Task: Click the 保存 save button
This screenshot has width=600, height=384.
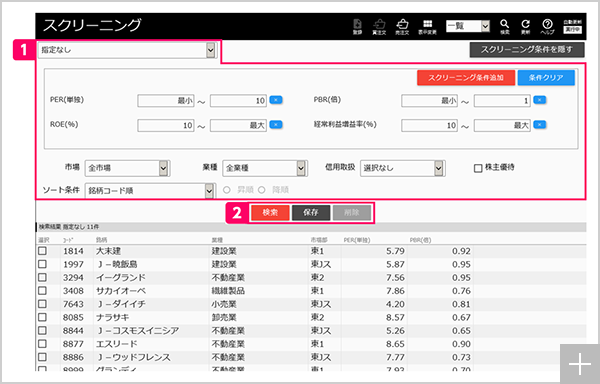Action: (x=311, y=213)
